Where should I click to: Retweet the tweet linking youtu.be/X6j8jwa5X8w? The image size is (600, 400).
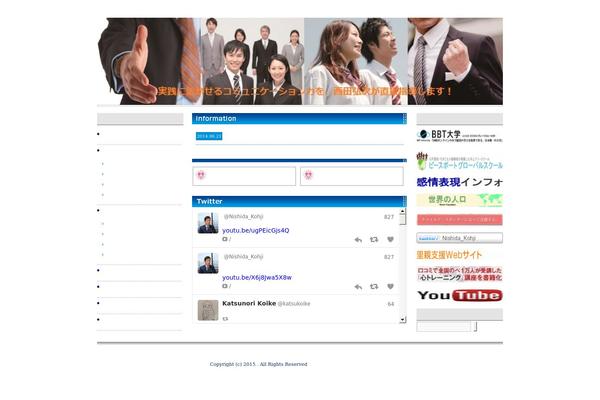(374, 287)
